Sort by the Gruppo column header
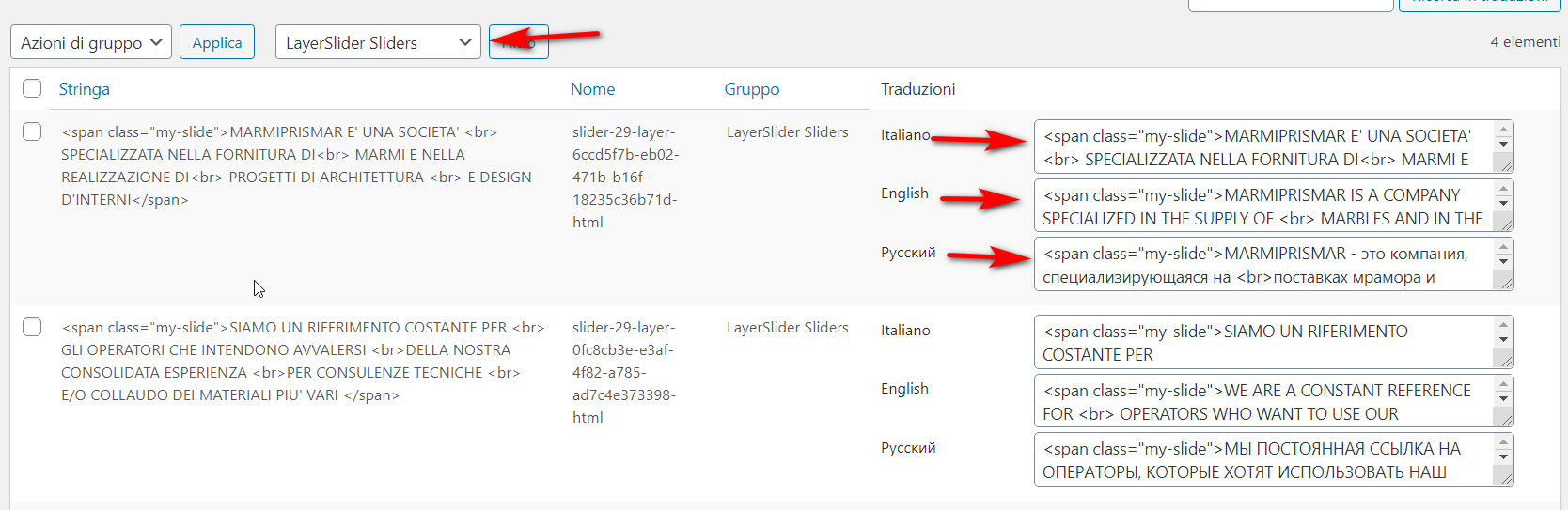1568x510 pixels. 752,89
